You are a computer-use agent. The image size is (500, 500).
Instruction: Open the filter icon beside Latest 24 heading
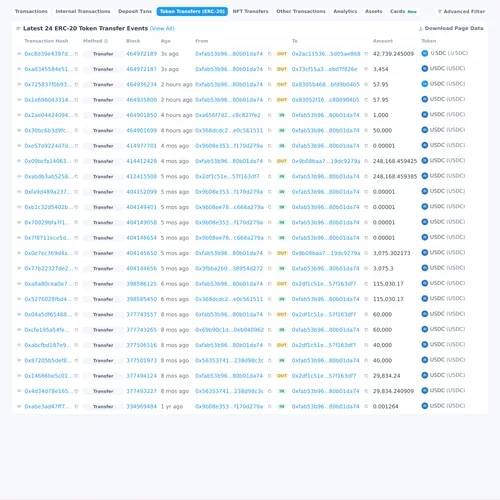(18, 28)
